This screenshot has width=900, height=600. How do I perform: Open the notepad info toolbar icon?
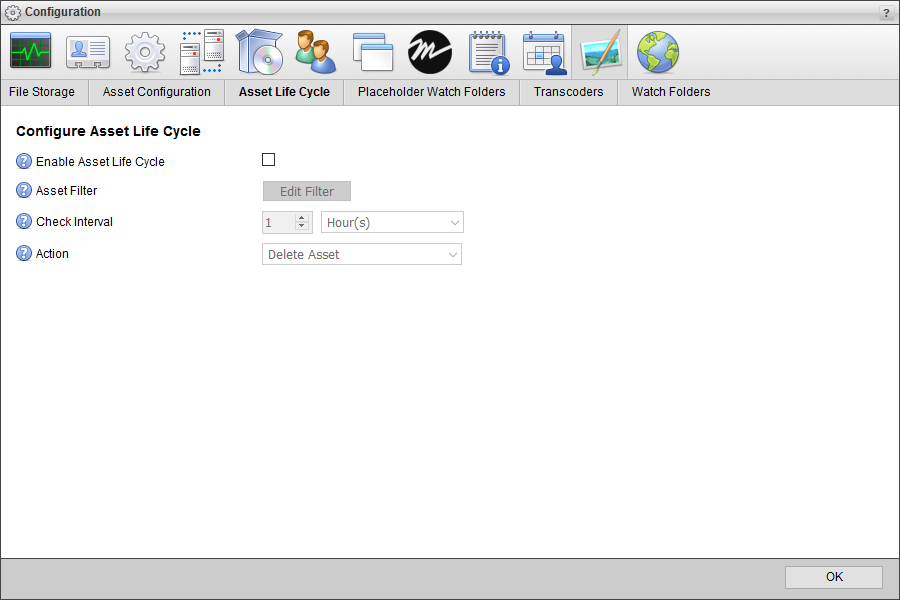pos(487,51)
